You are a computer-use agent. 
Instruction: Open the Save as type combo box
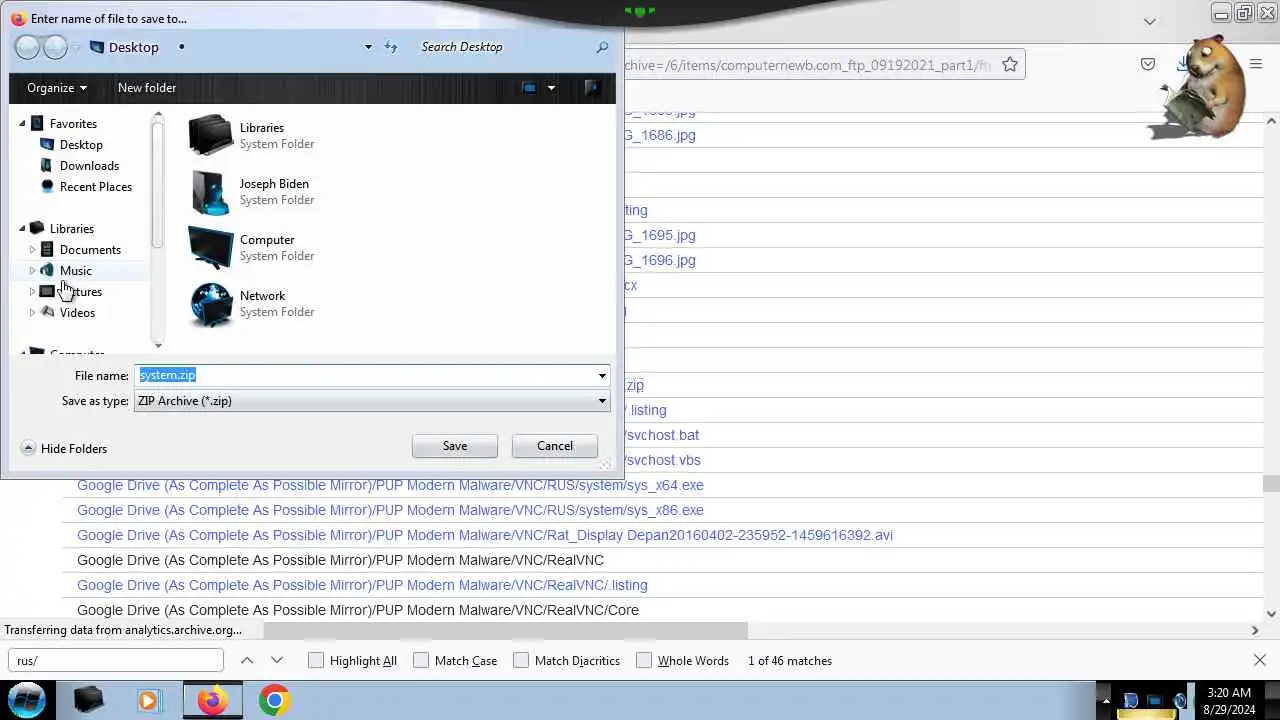coord(372,401)
